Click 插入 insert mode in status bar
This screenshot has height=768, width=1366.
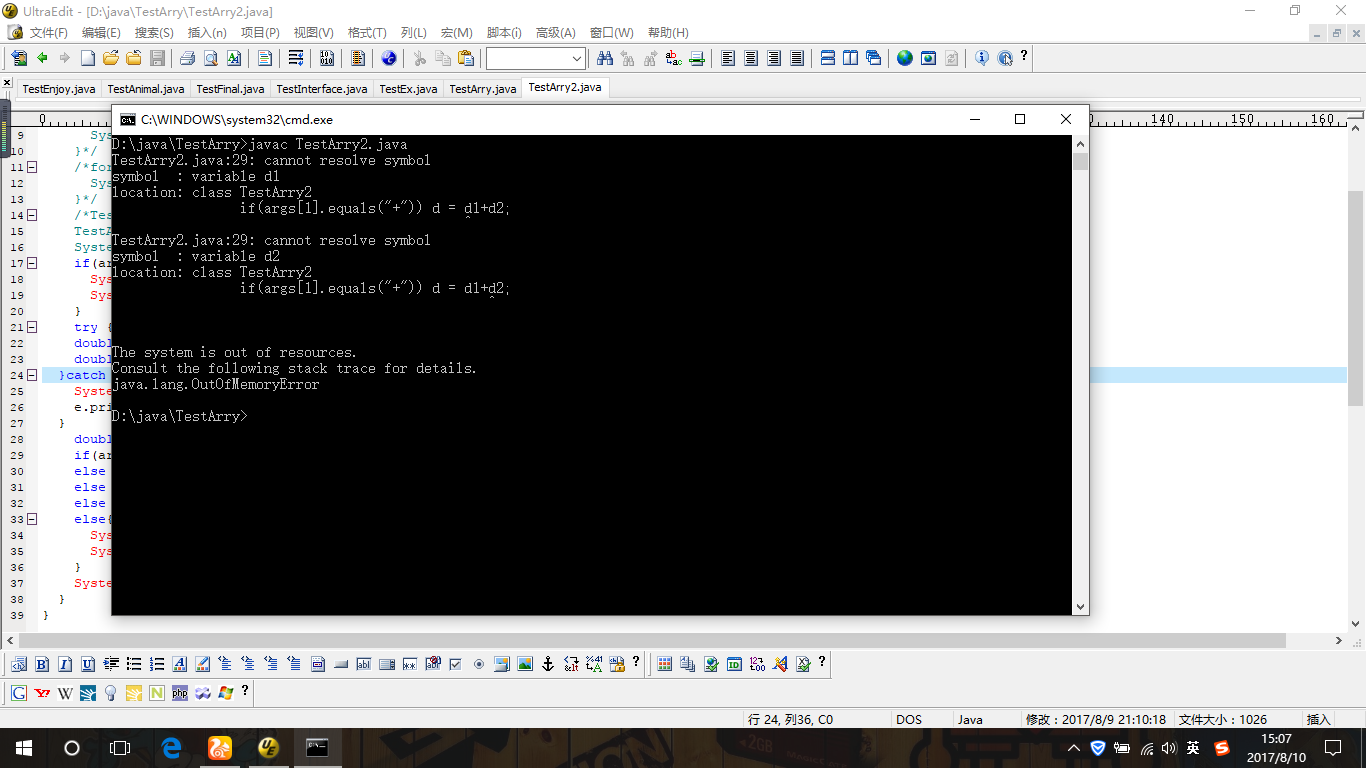point(1319,719)
